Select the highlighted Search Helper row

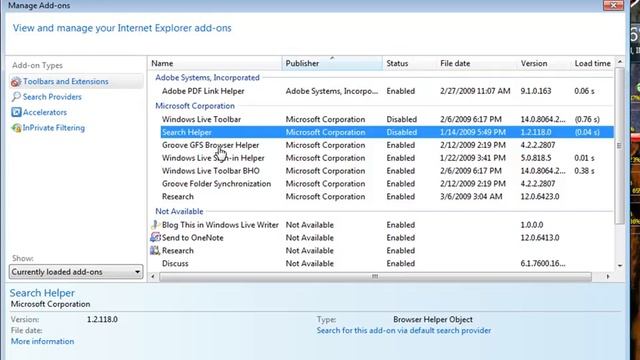pos(387,132)
